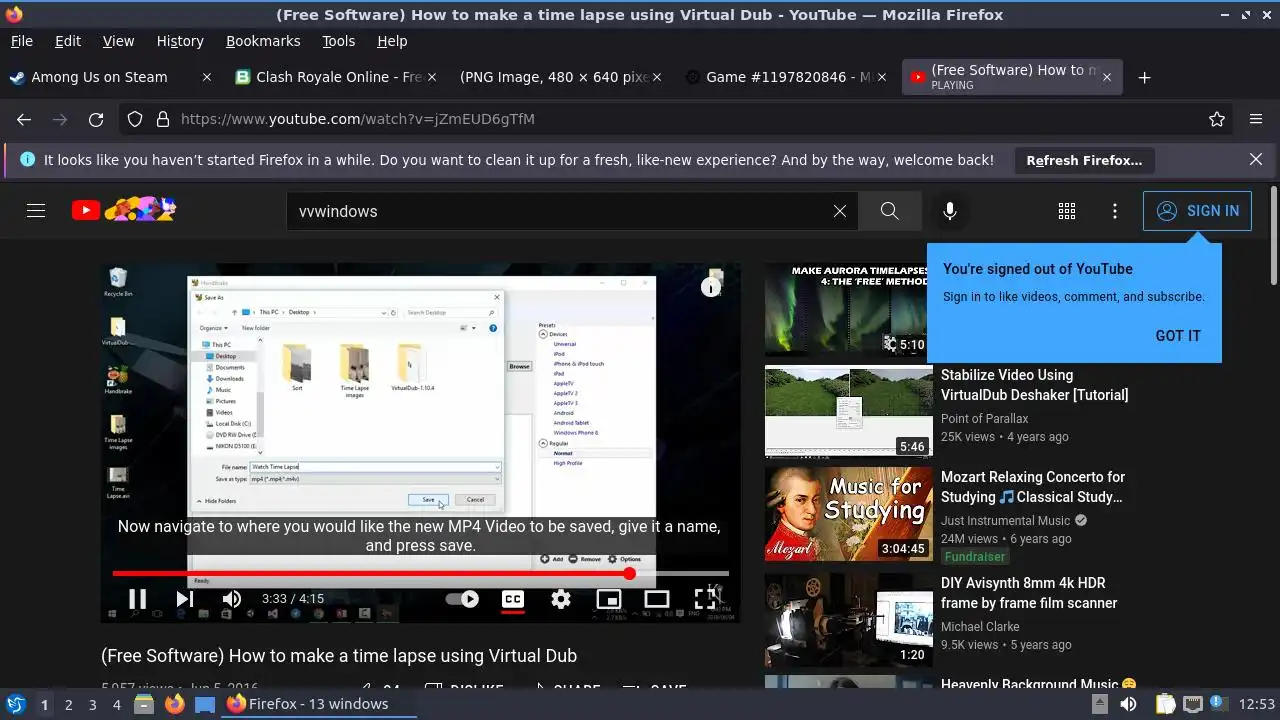Search with your voice microphone

click(950, 211)
